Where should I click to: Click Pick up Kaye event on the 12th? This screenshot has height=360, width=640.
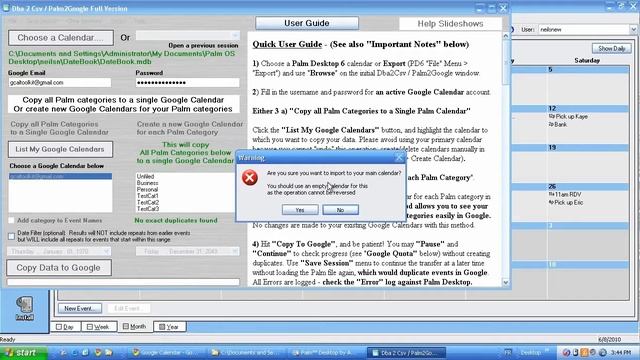tap(568, 117)
